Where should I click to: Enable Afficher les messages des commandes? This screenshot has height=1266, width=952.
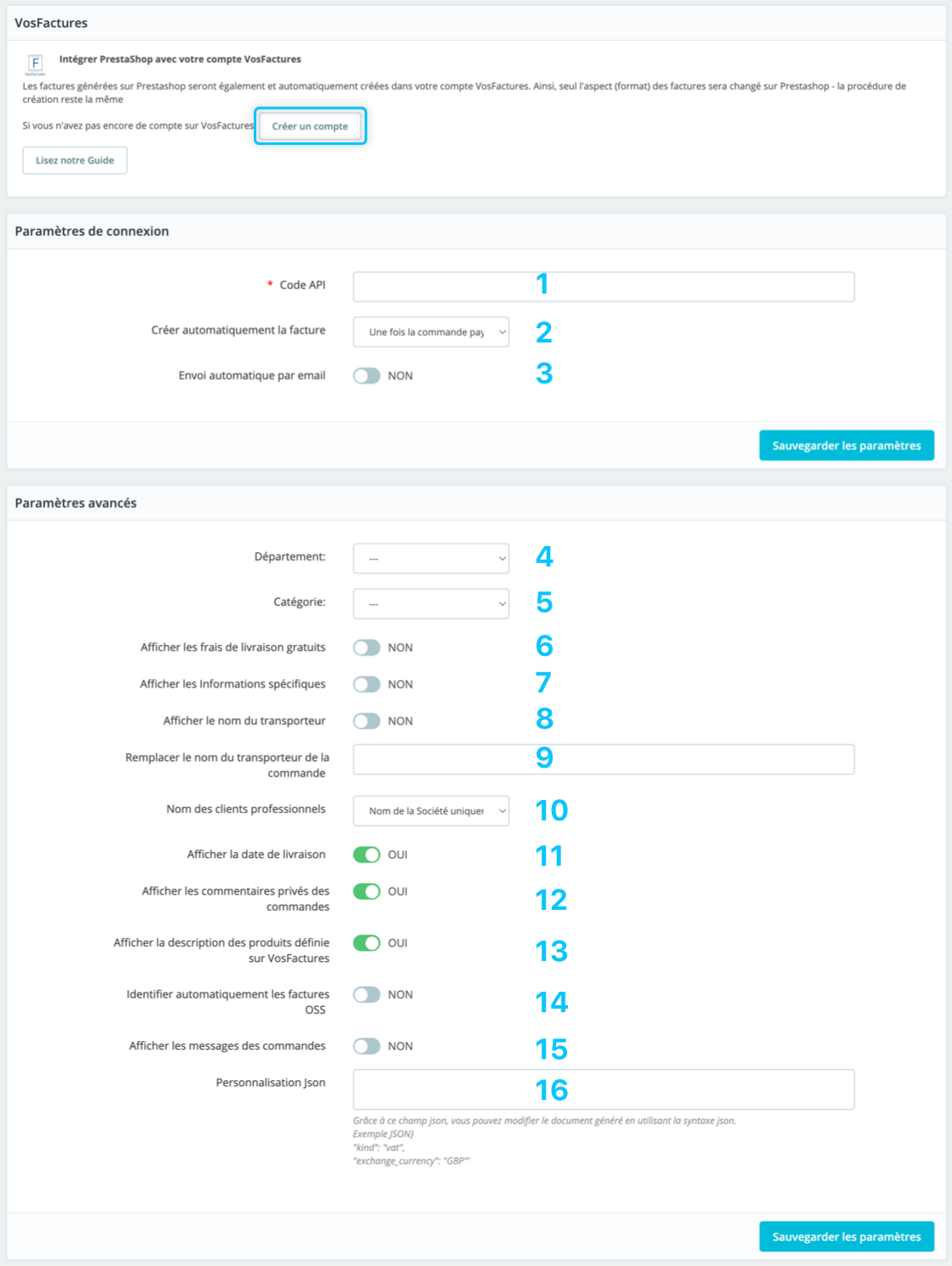pos(368,1045)
